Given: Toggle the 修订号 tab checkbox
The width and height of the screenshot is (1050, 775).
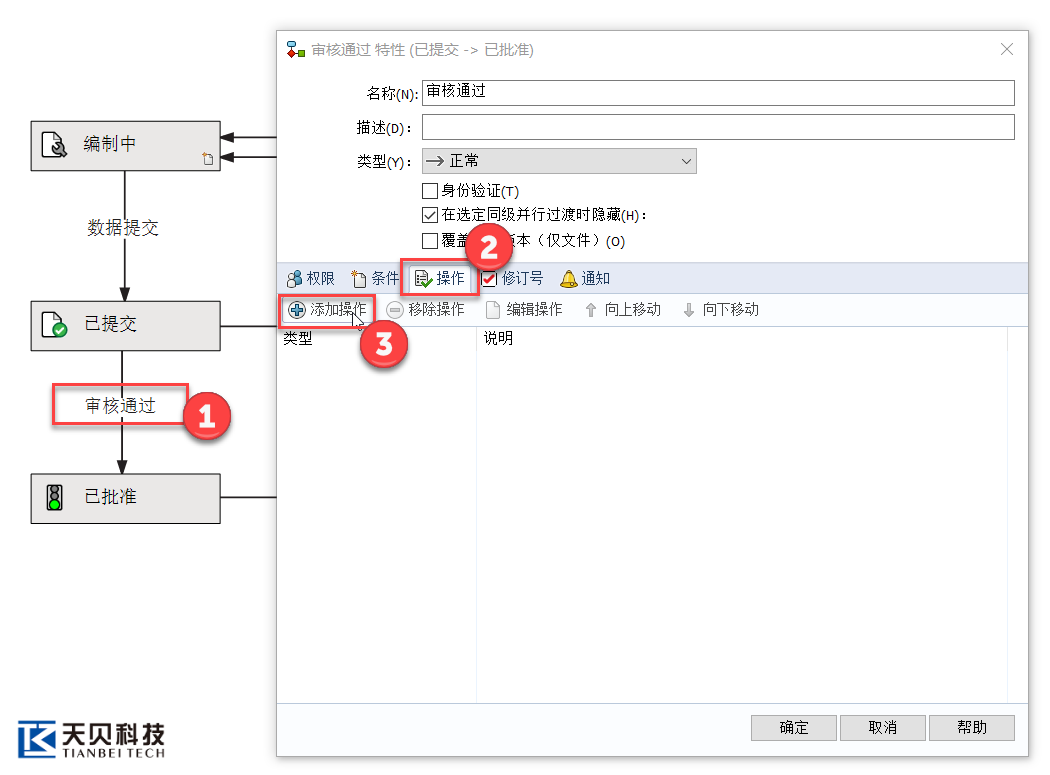Looking at the screenshot, I should click(489, 279).
